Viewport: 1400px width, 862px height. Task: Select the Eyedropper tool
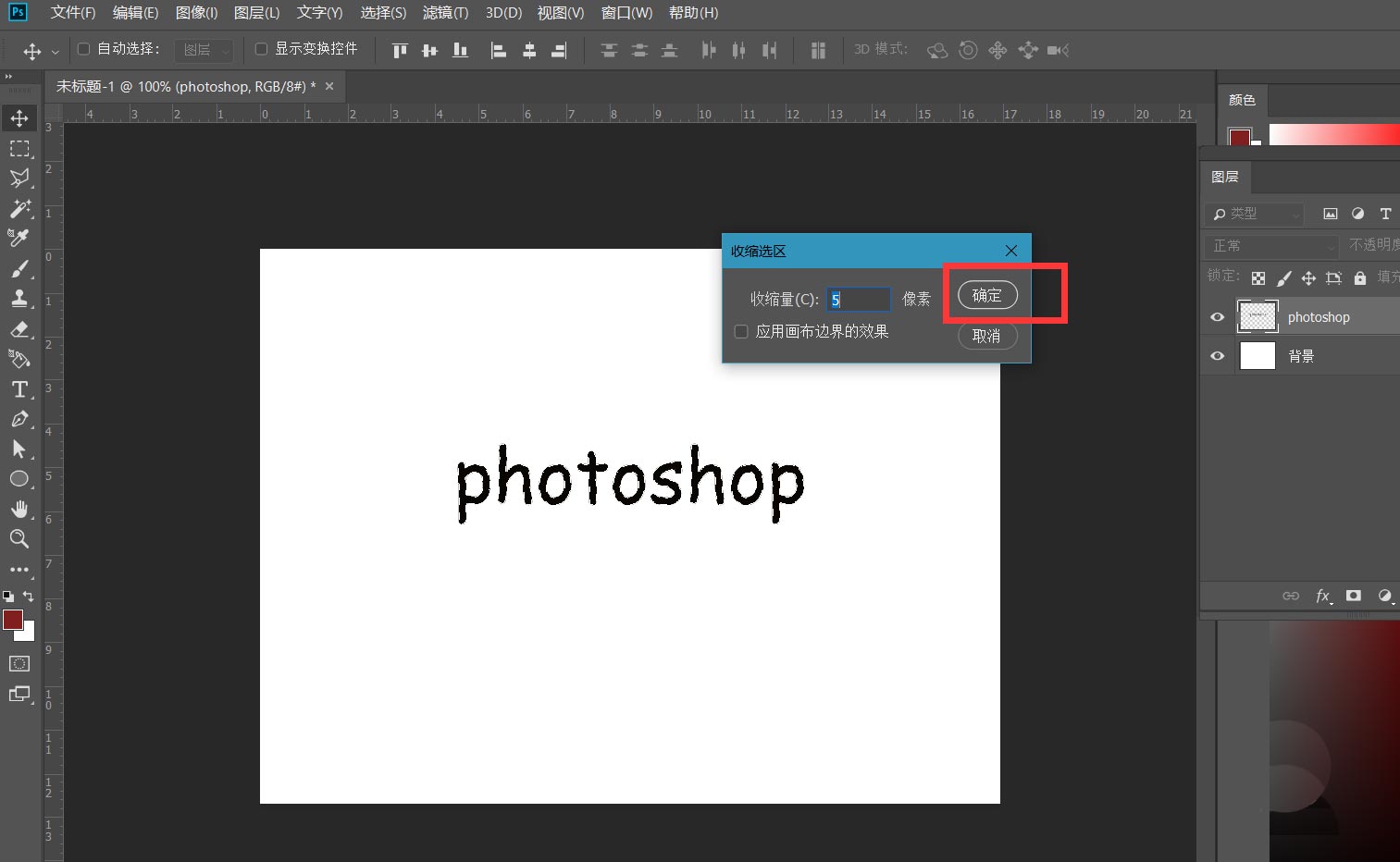[19, 239]
